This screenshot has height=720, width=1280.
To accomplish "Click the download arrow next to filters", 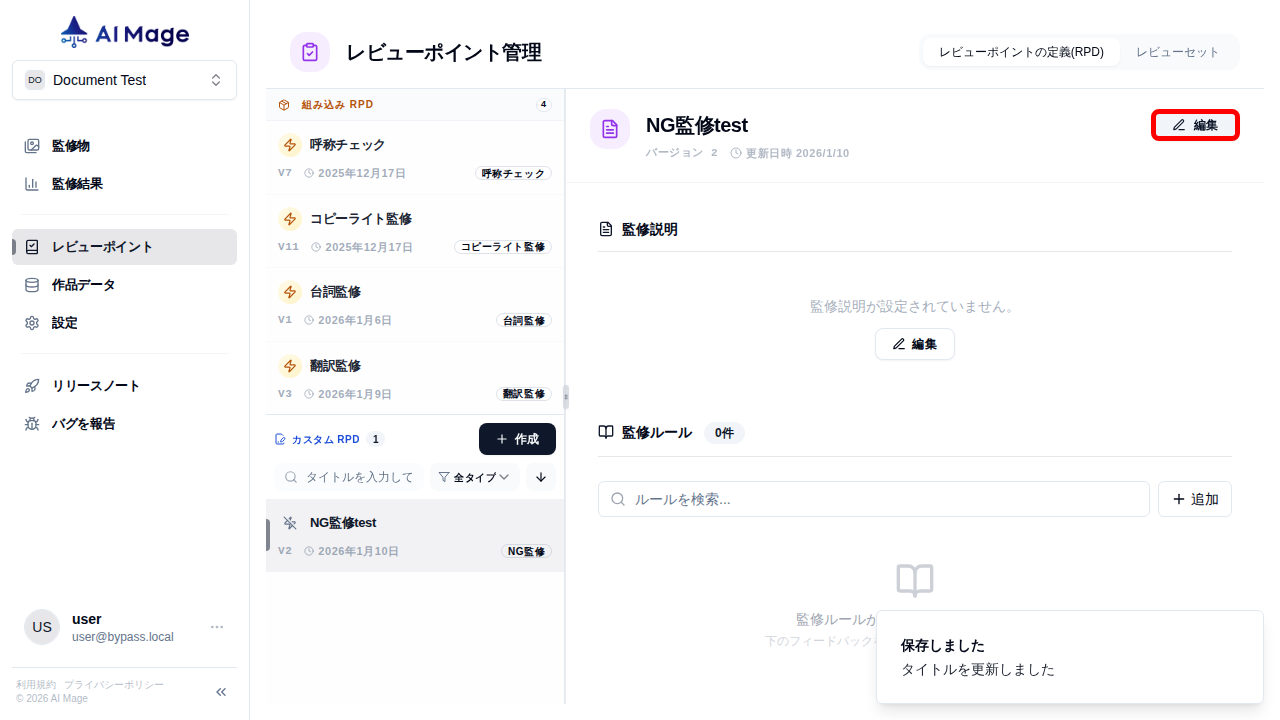I will coord(540,477).
